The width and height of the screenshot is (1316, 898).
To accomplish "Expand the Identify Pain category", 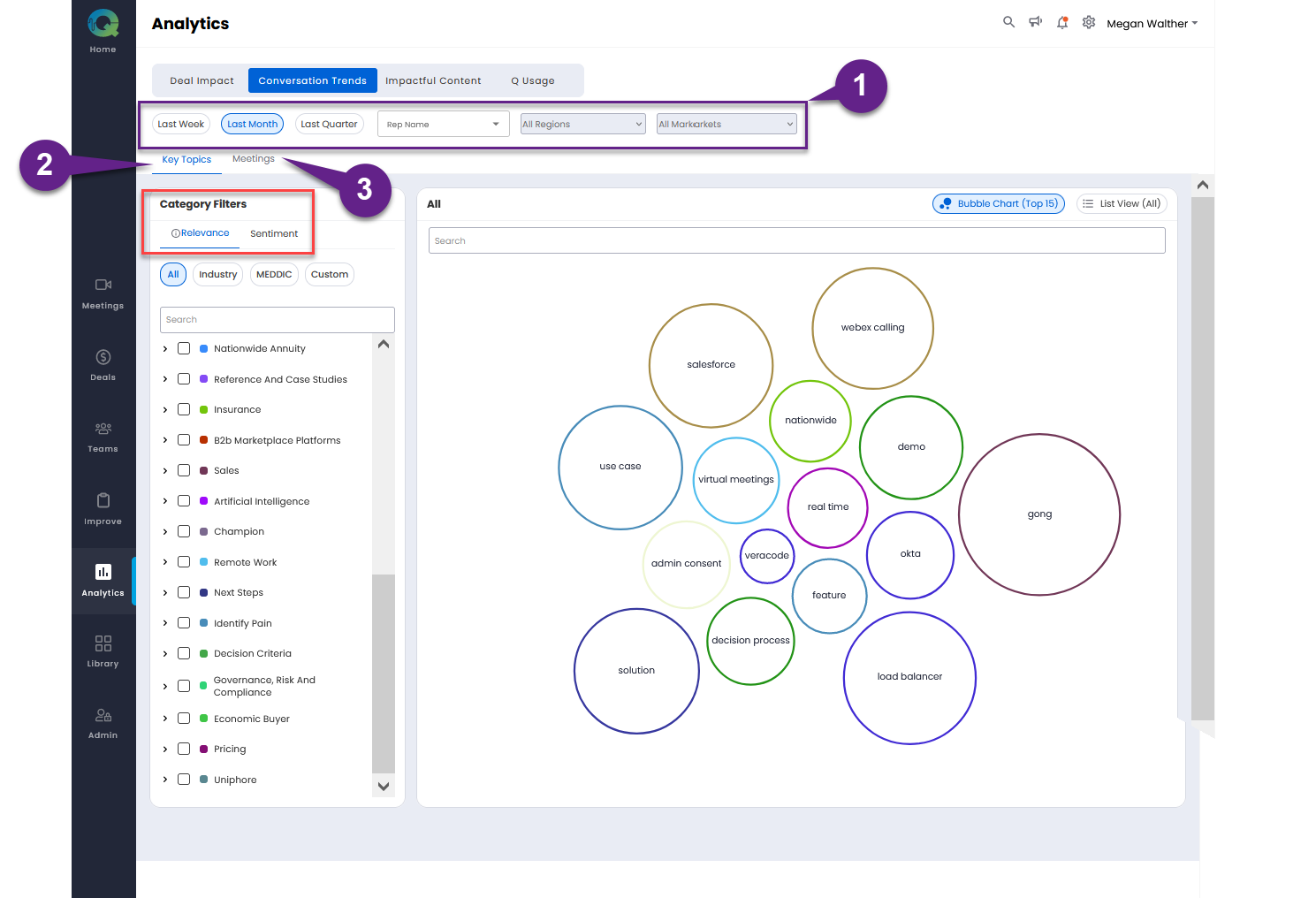I will [165, 623].
